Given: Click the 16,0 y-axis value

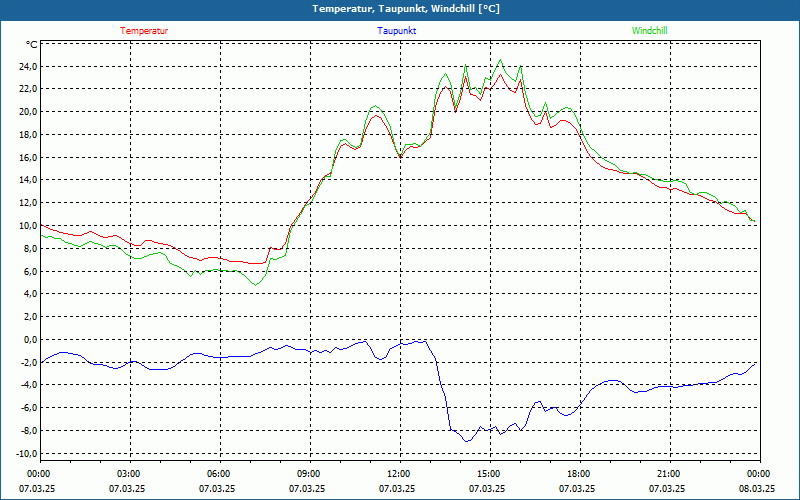Looking at the screenshot, I should pos(28,158).
